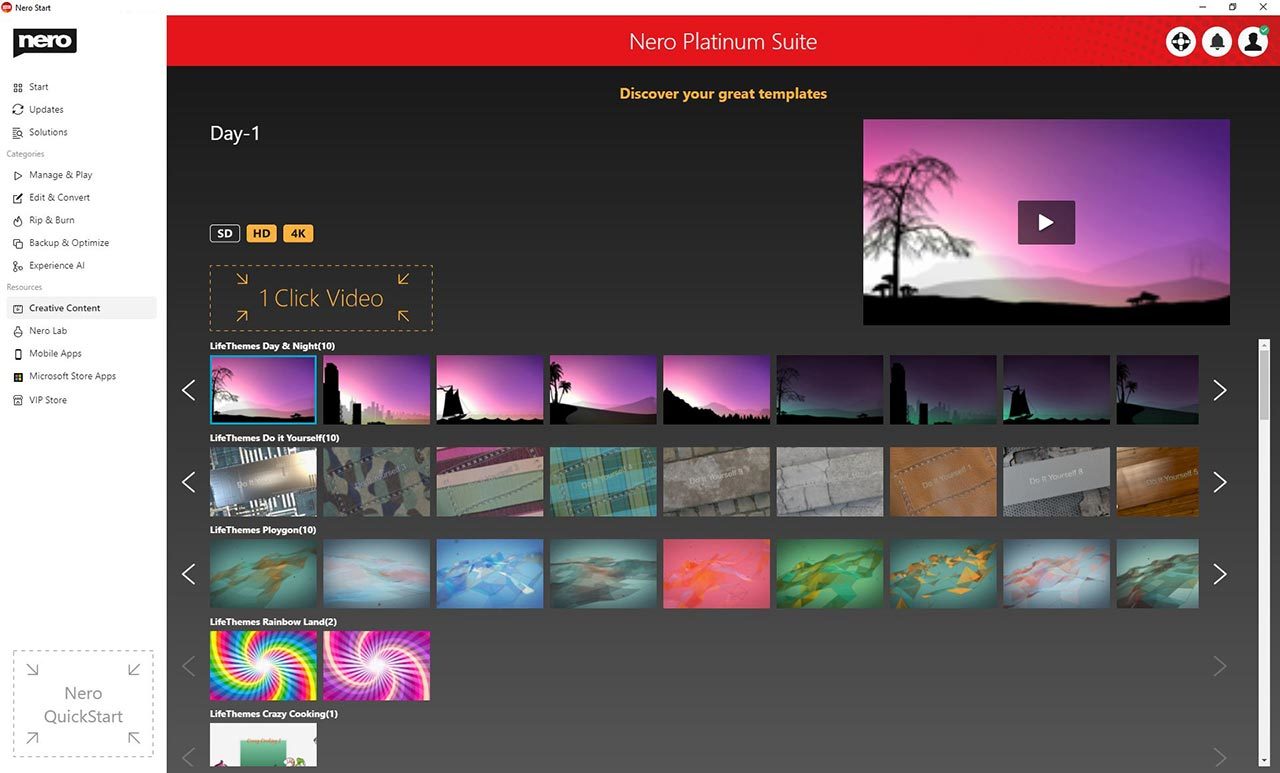Select the SD resolution badge

pos(225,234)
